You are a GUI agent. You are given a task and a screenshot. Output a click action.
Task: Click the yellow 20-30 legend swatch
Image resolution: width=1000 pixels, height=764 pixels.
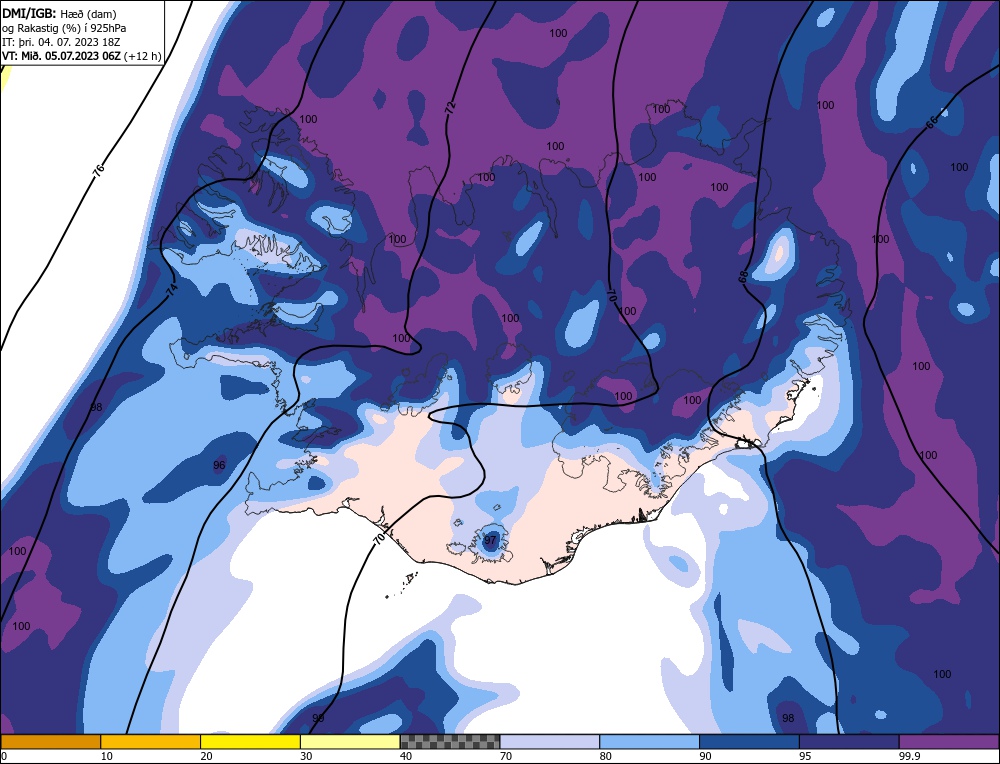point(250,742)
